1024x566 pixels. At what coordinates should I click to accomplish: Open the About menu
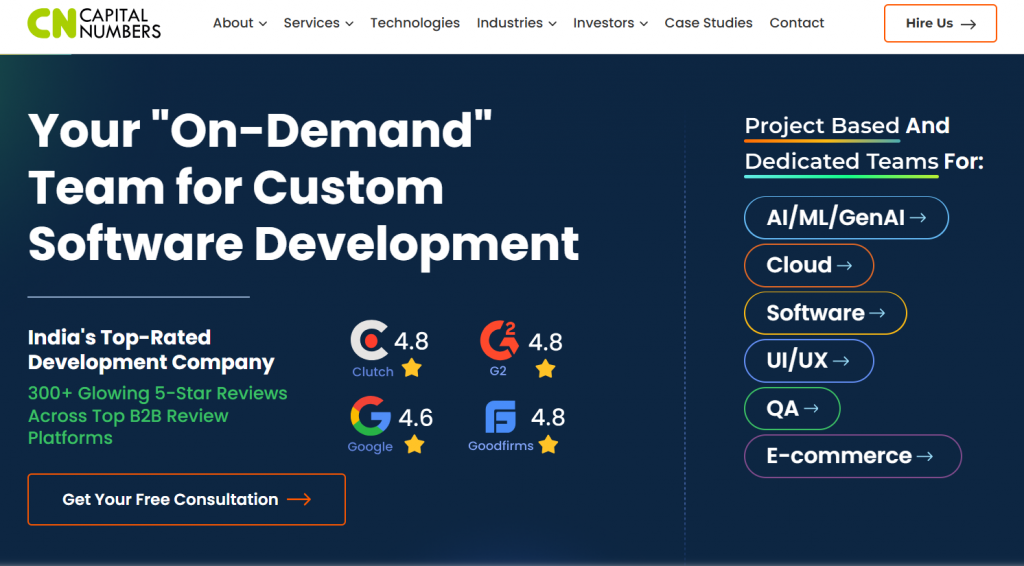[x=240, y=23]
